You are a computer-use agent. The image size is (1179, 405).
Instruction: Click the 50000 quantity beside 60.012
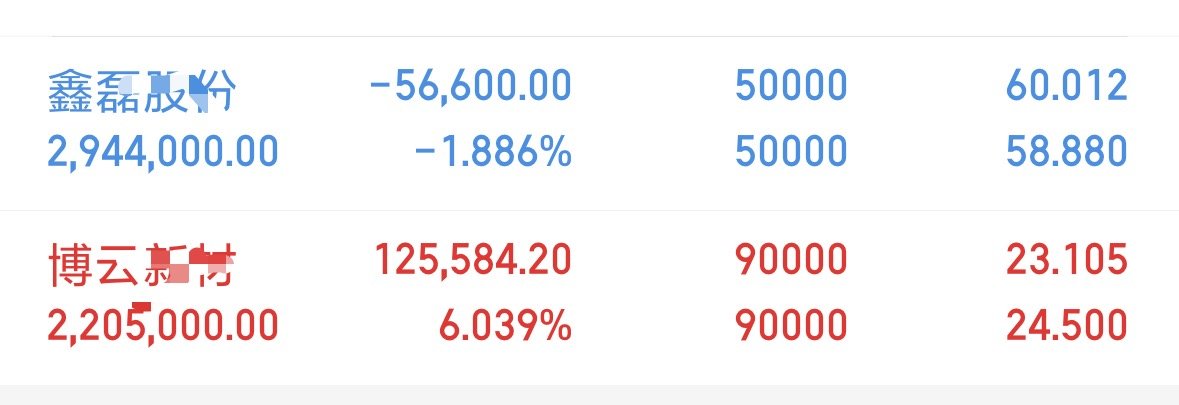coord(791,85)
